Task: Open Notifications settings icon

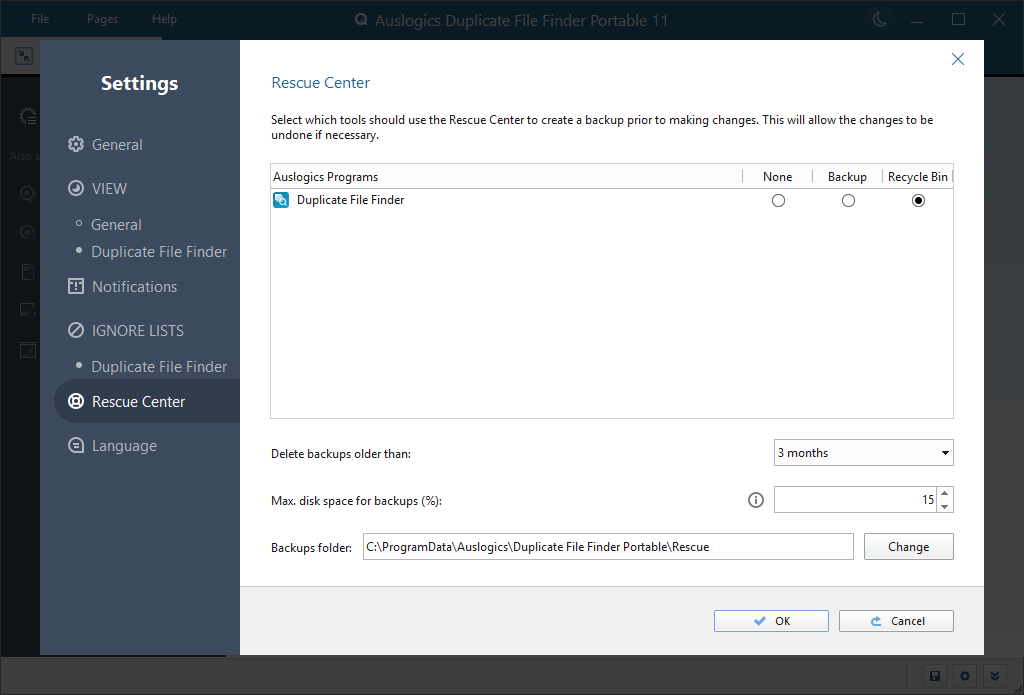Action: 76,286
